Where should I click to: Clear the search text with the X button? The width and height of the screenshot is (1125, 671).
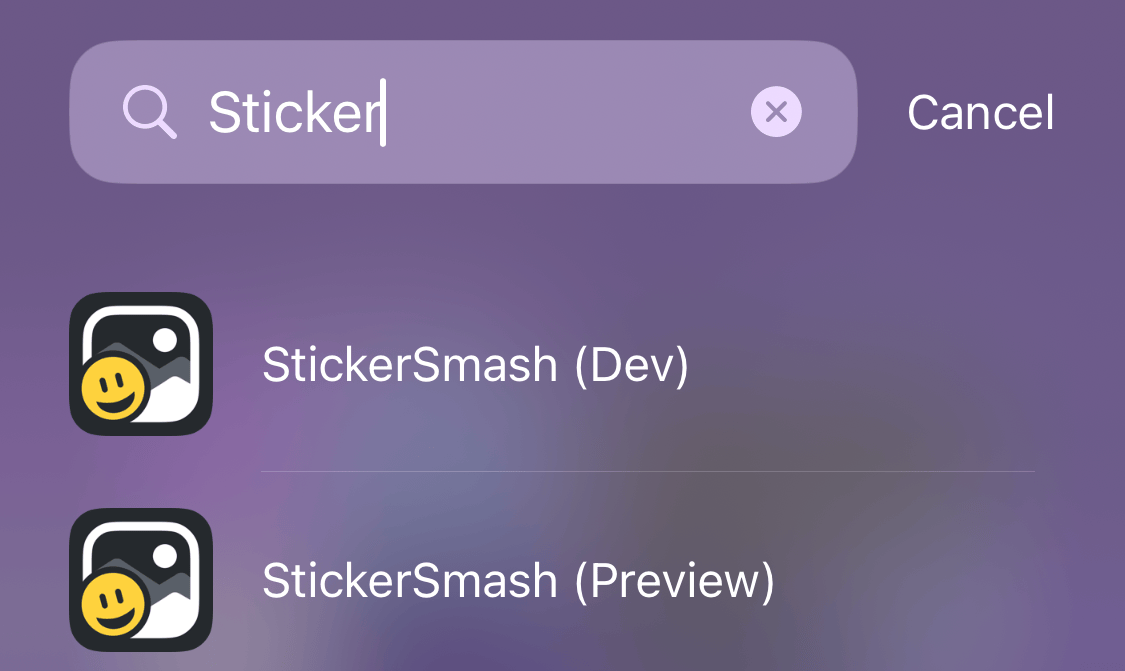click(776, 112)
